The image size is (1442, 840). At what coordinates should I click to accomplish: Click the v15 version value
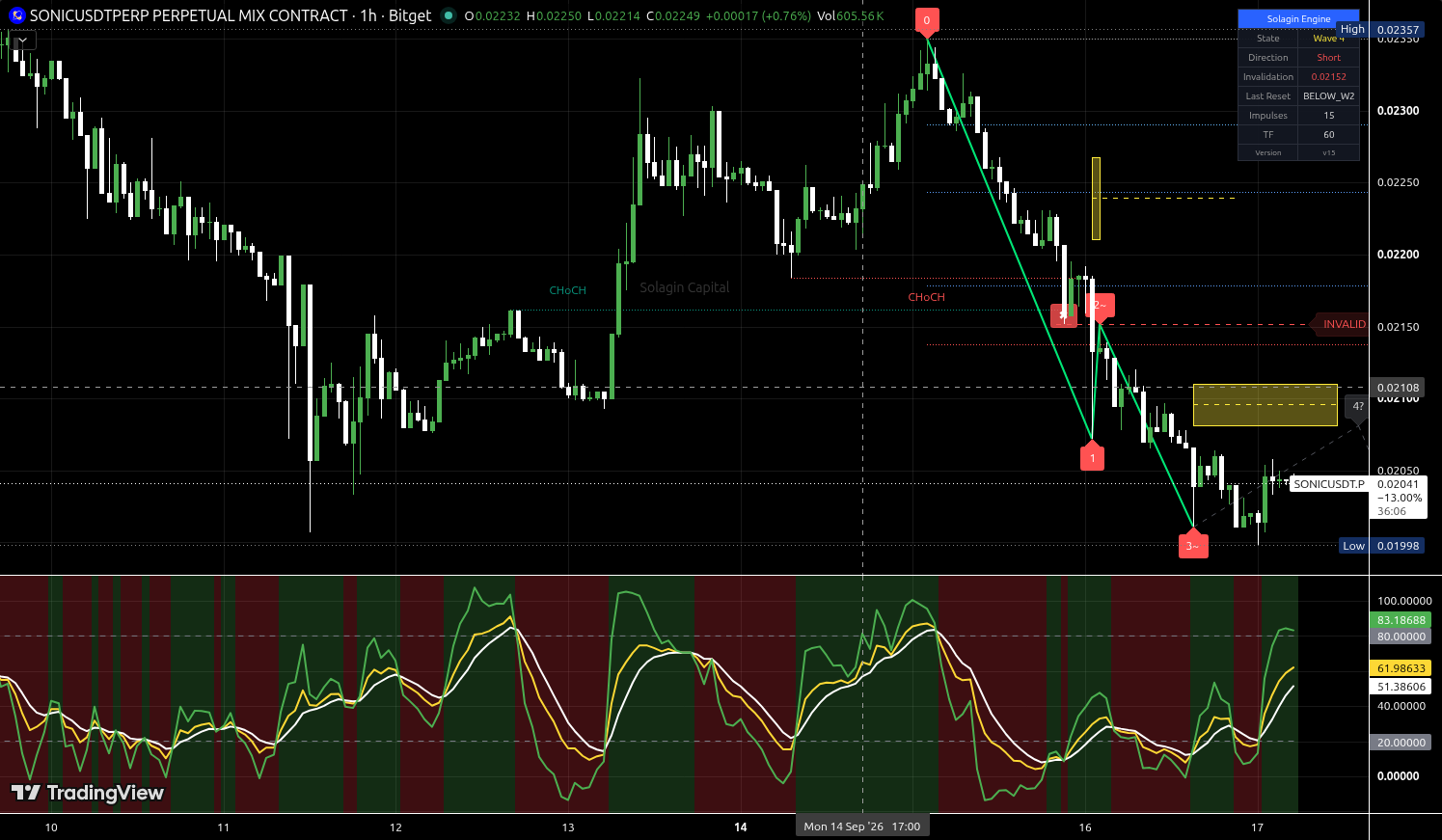(x=1328, y=152)
